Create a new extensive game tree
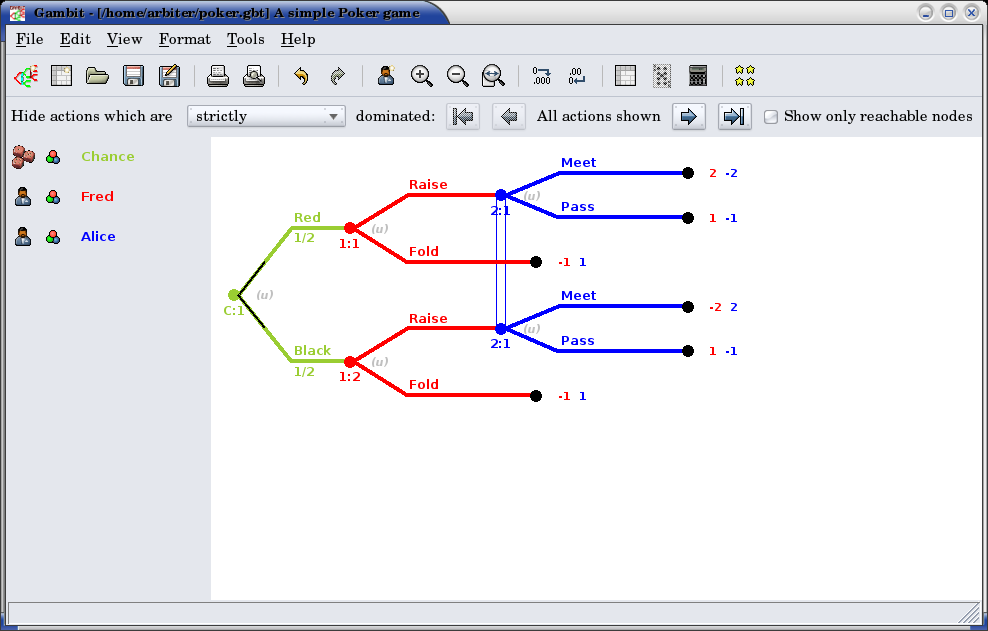 pos(25,76)
